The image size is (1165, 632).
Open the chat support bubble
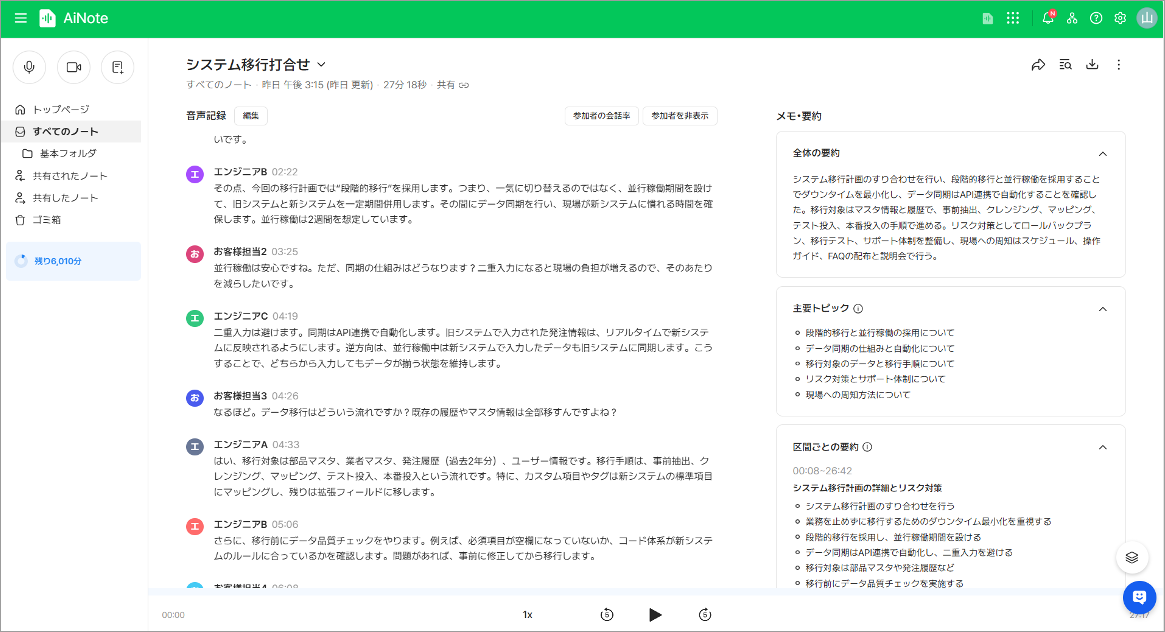tap(1138, 597)
